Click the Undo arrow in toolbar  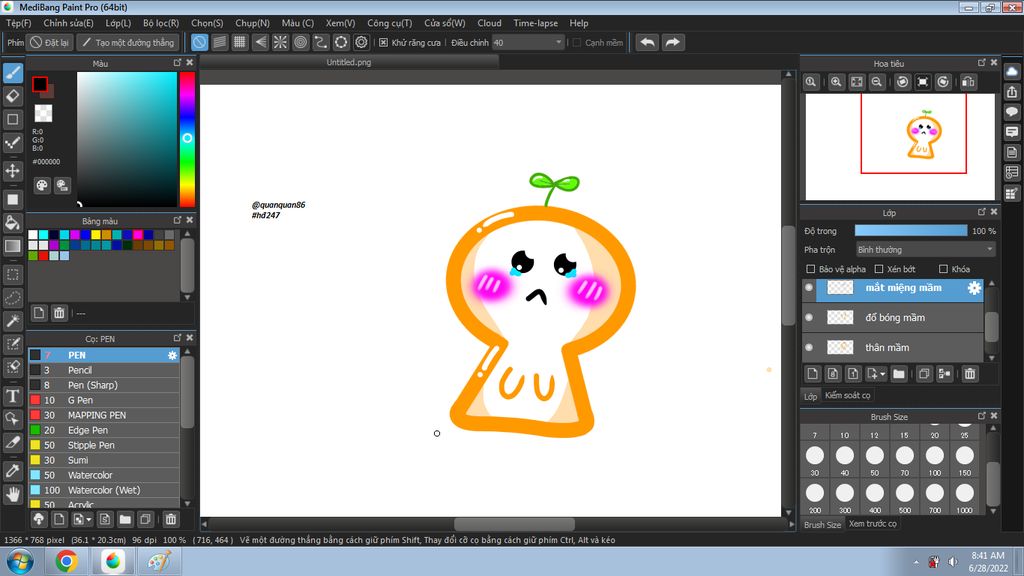click(x=647, y=42)
